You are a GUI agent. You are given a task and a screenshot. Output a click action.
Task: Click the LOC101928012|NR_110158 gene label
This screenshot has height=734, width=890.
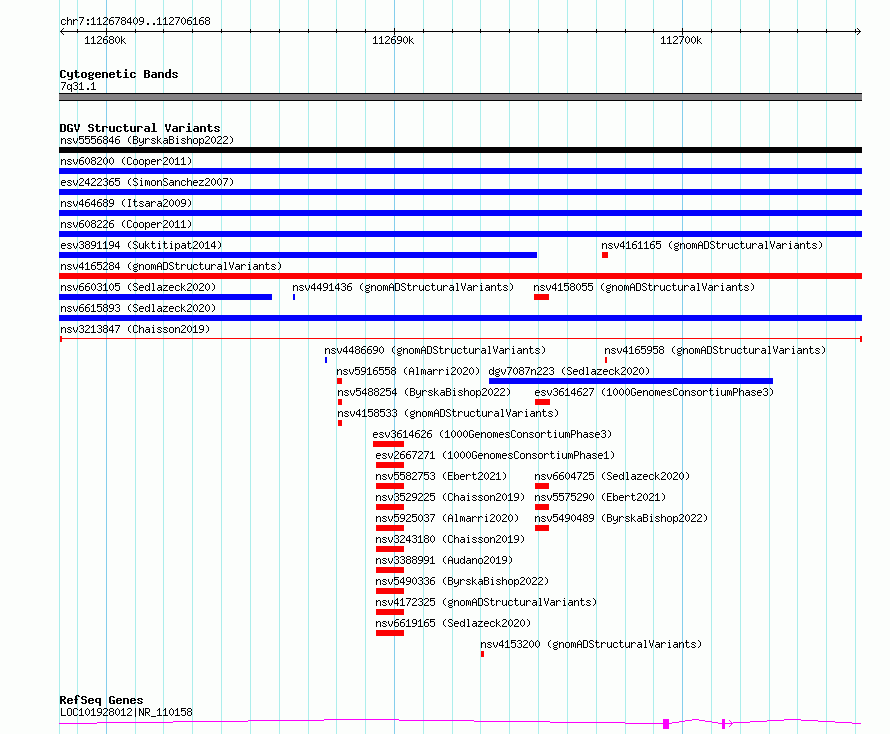126,712
